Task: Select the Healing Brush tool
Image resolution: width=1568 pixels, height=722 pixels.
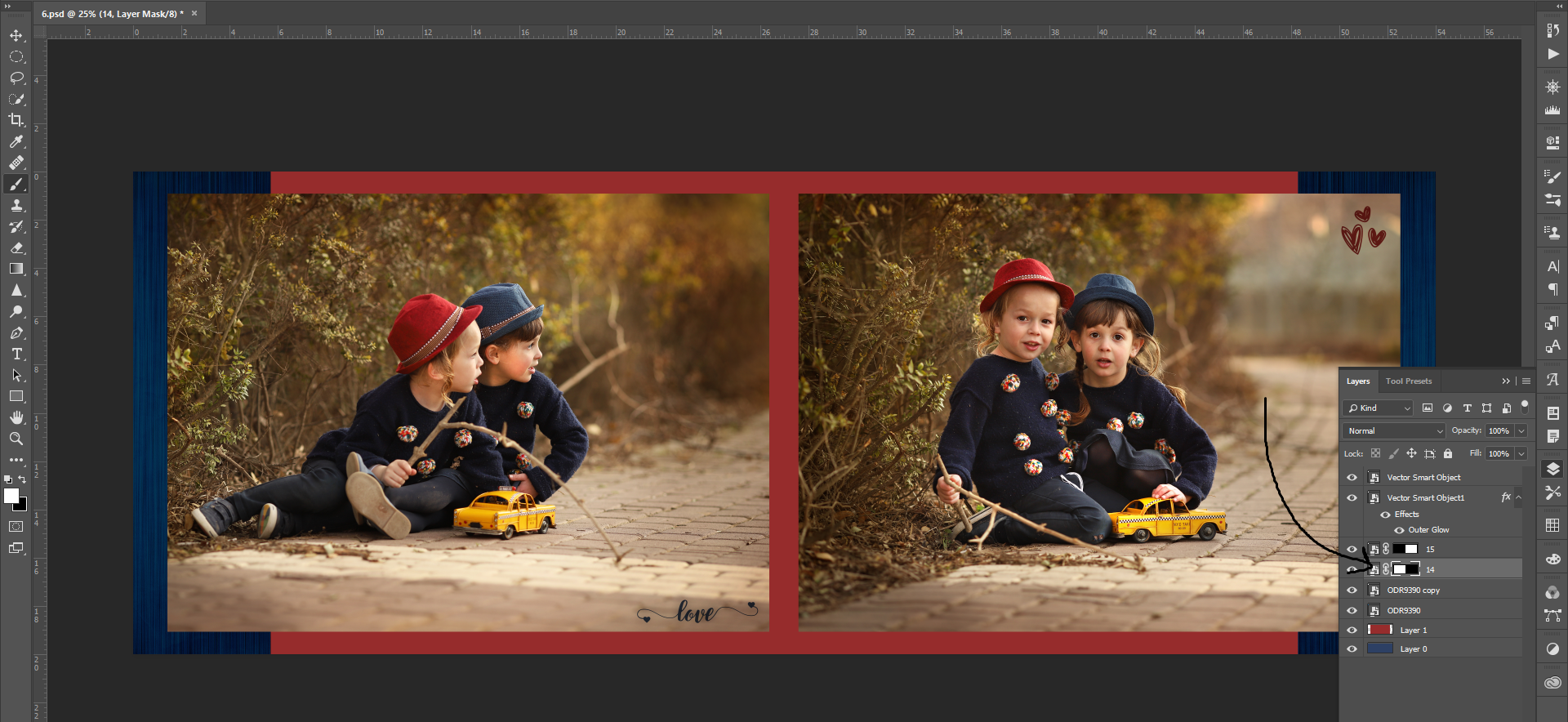Action: [16, 163]
